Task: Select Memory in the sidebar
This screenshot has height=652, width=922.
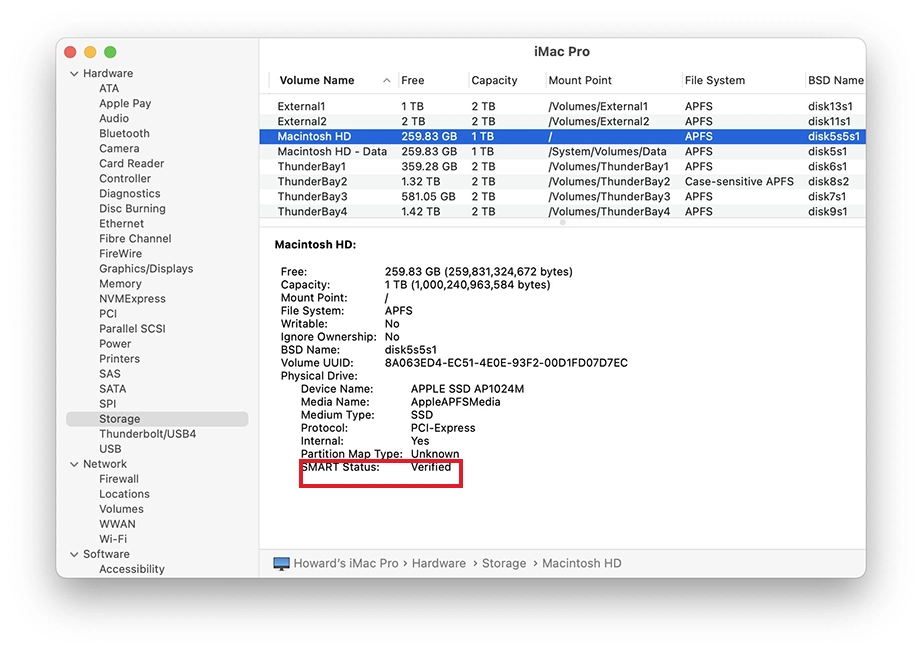Action: pyautogui.click(x=120, y=283)
